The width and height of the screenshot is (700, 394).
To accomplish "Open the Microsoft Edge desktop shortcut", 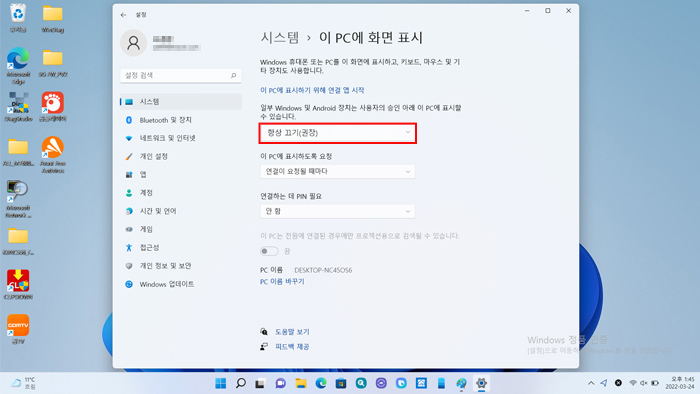I will coord(18,66).
